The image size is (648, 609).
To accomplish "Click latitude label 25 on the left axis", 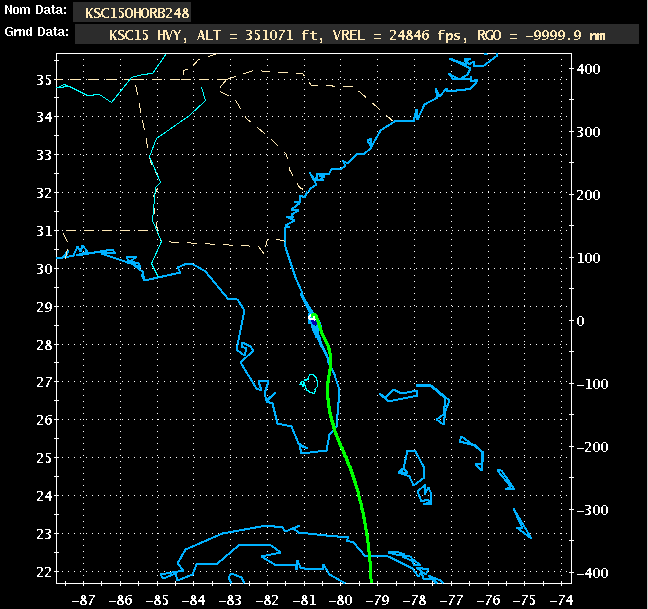I will (44, 458).
